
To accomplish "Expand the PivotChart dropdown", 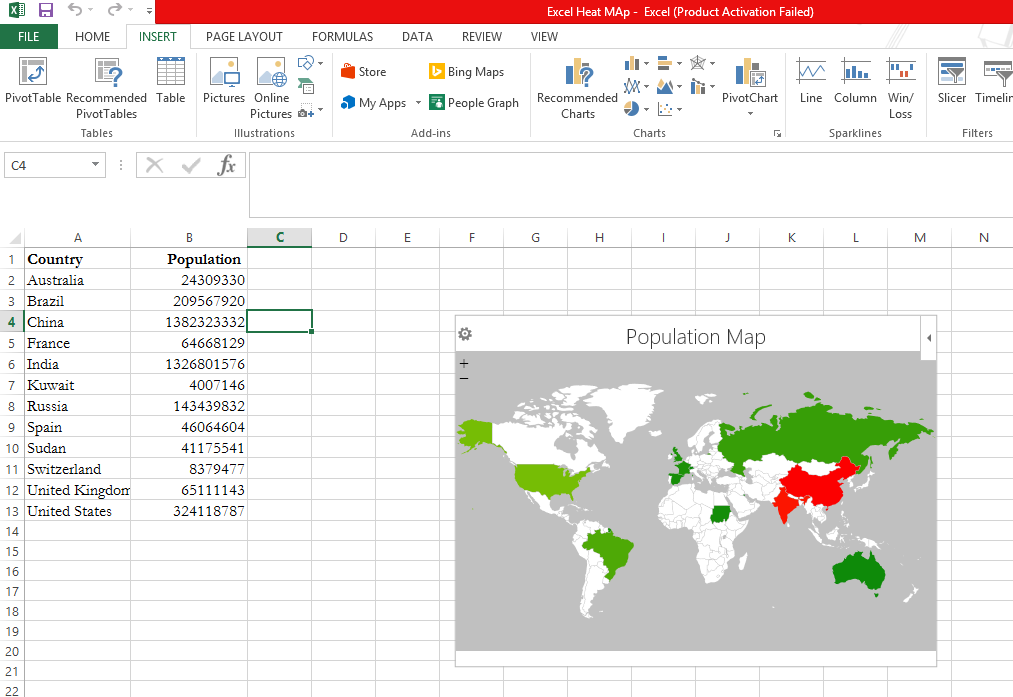I will pyautogui.click(x=750, y=114).
